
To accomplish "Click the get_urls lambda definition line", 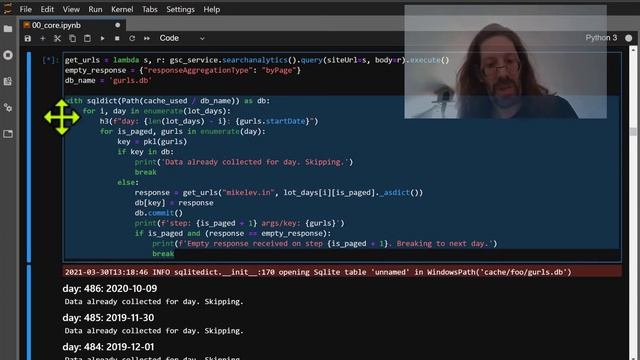I will click(x=257, y=60).
